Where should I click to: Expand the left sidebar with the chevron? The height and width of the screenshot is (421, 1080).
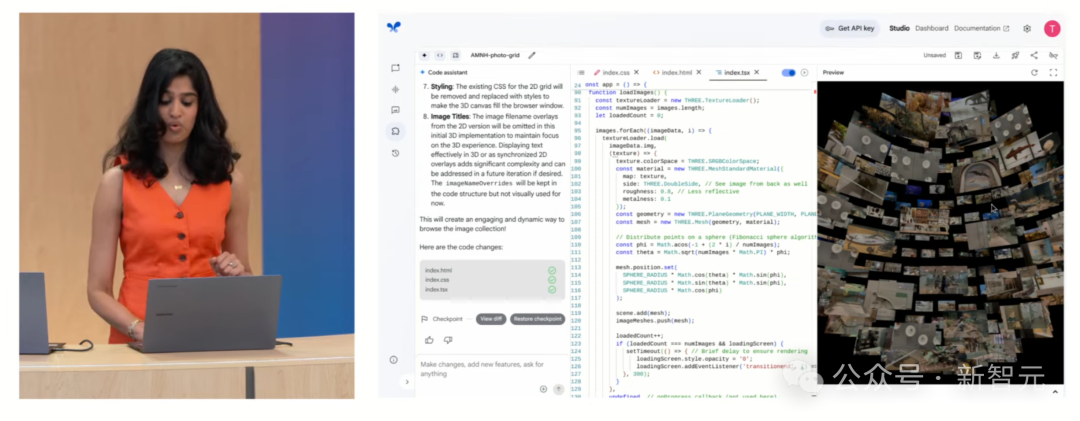click(406, 382)
